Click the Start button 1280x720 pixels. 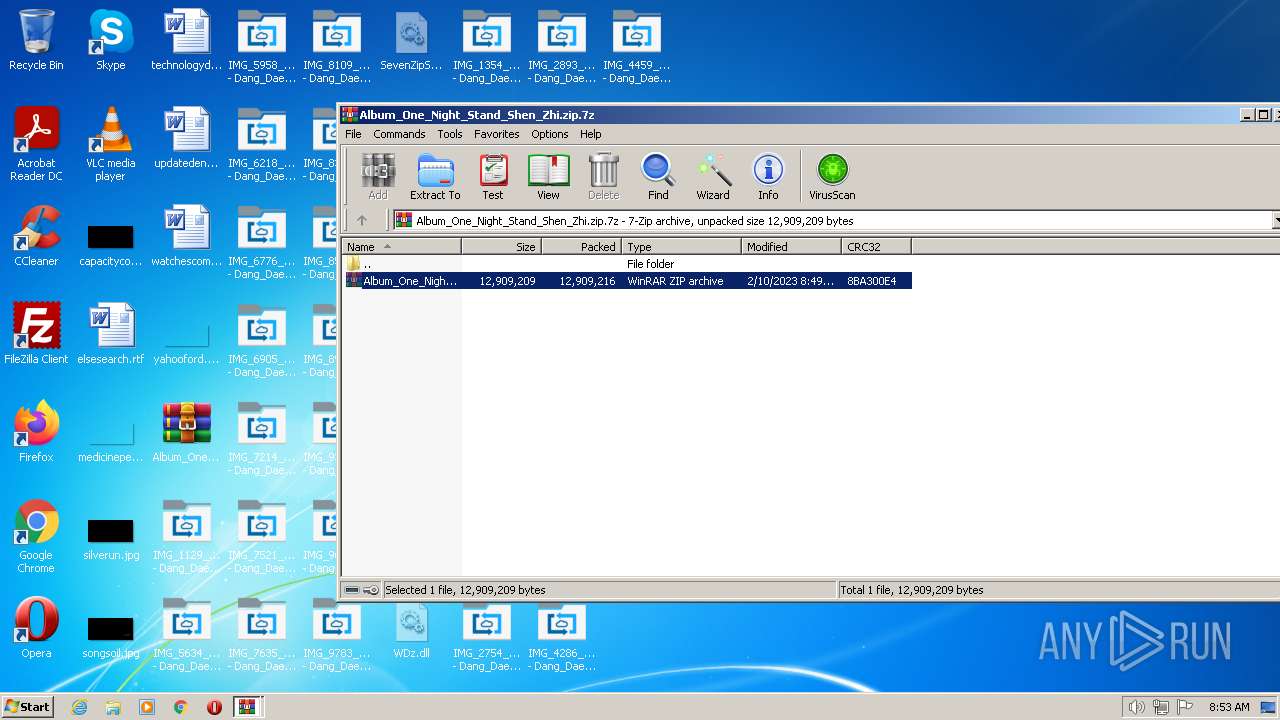tap(28, 706)
